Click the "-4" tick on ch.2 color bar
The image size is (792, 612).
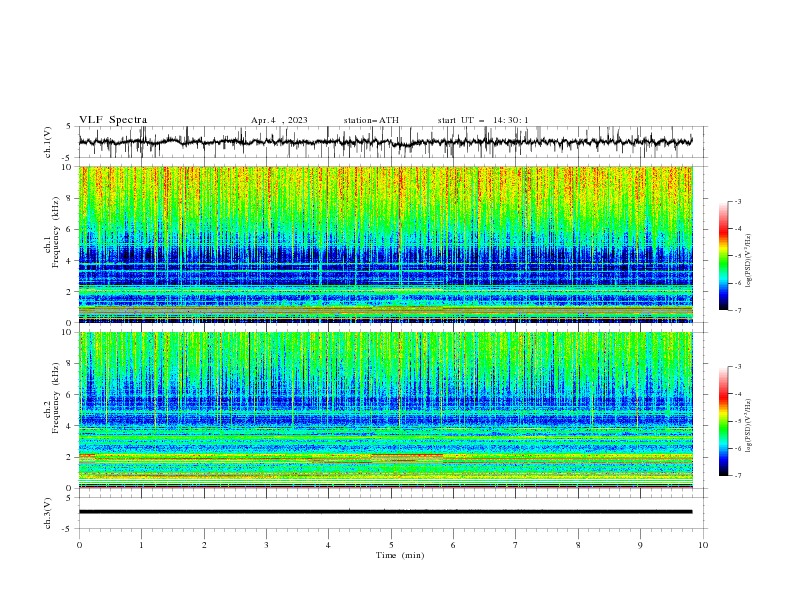737,394
